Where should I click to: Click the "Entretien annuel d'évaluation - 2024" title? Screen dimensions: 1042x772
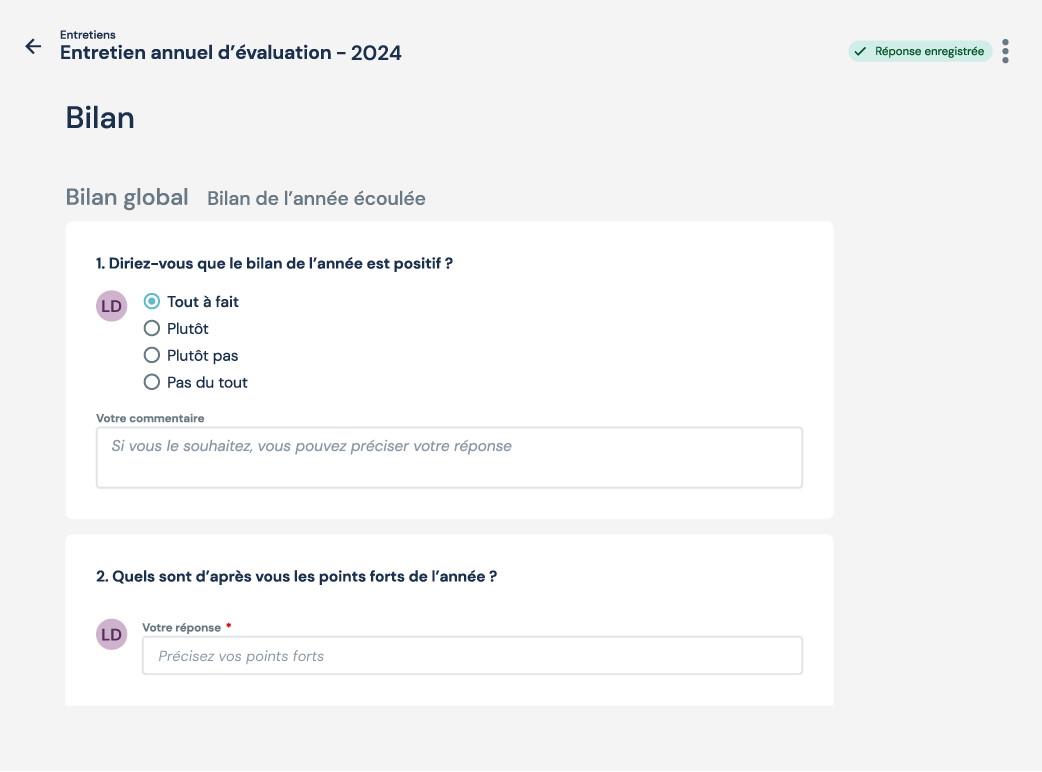[x=231, y=53]
